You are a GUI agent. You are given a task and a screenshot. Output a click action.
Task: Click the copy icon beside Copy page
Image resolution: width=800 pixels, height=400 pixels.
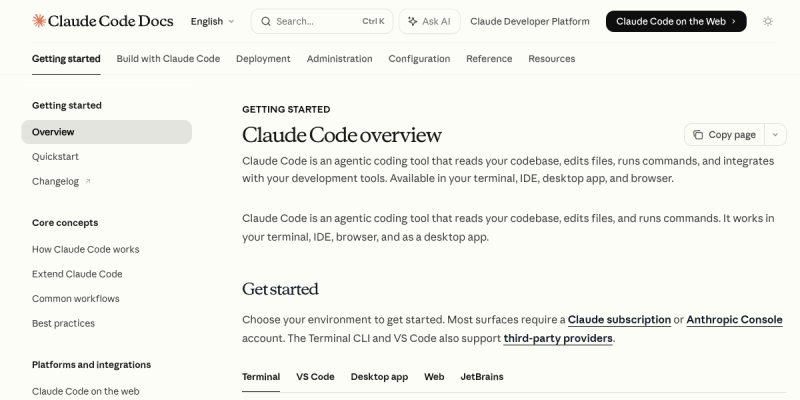pos(697,135)
